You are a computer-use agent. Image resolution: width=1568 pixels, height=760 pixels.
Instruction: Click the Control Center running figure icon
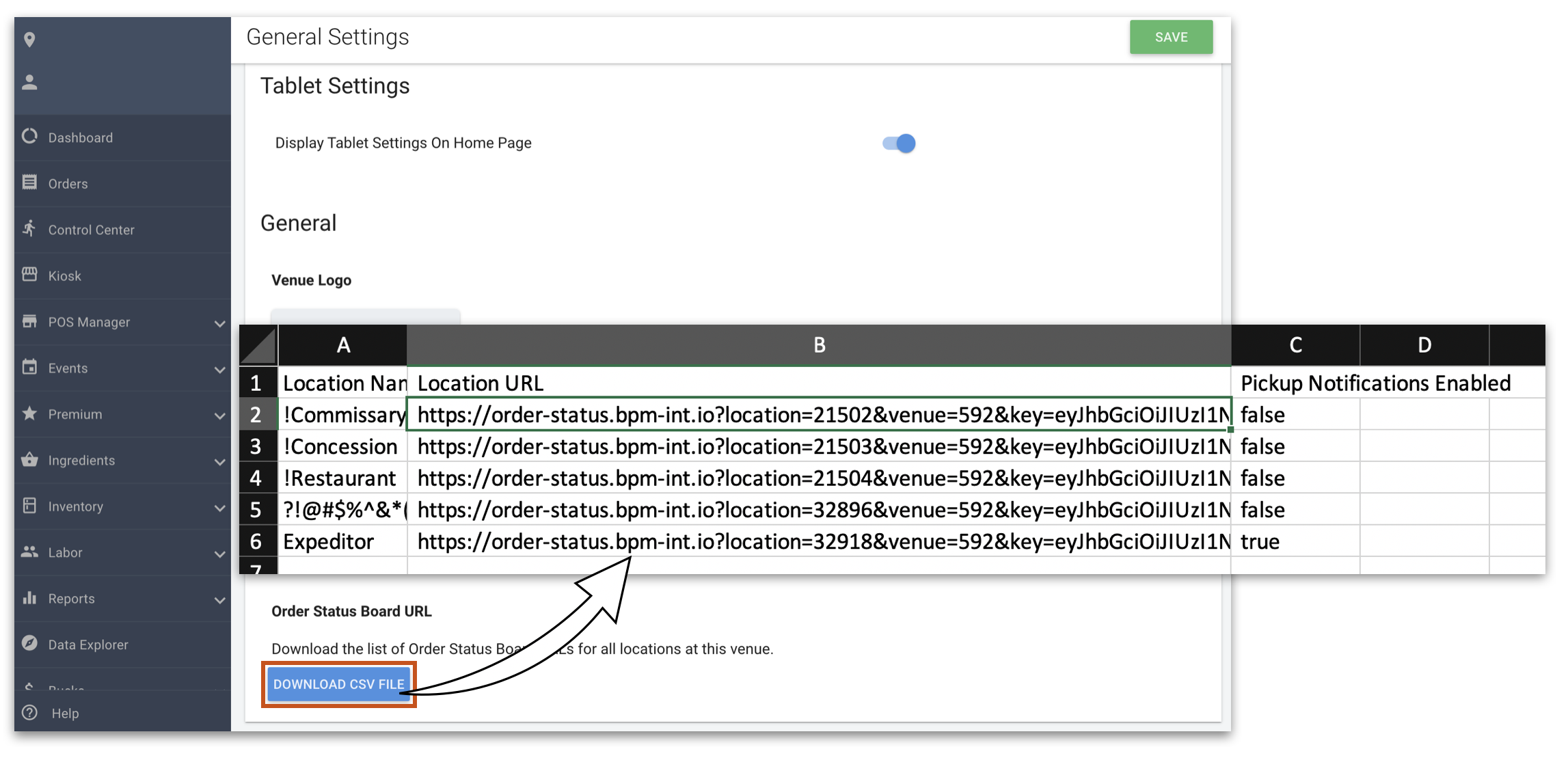[x=29, y=228]
